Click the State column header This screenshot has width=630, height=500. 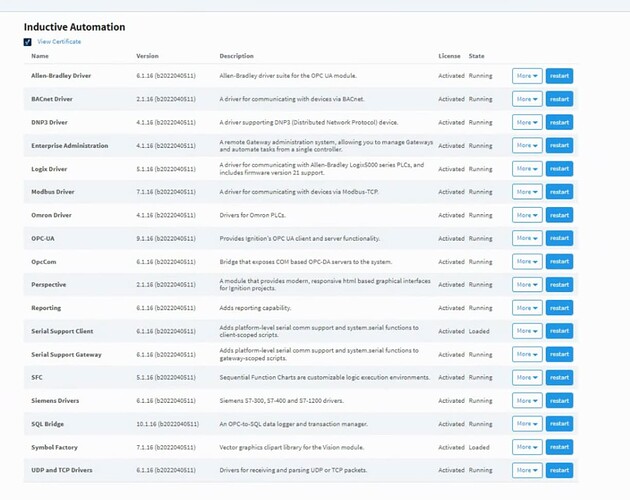coord(477,56)
